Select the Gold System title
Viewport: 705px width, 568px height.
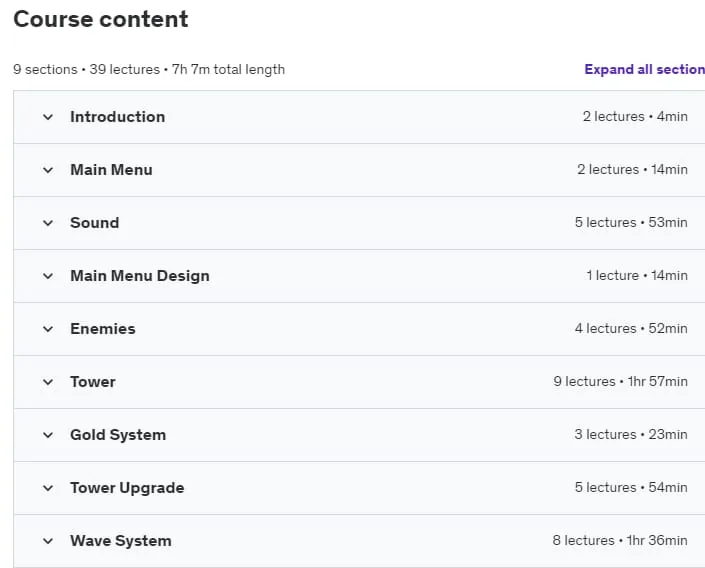point(118,435)
